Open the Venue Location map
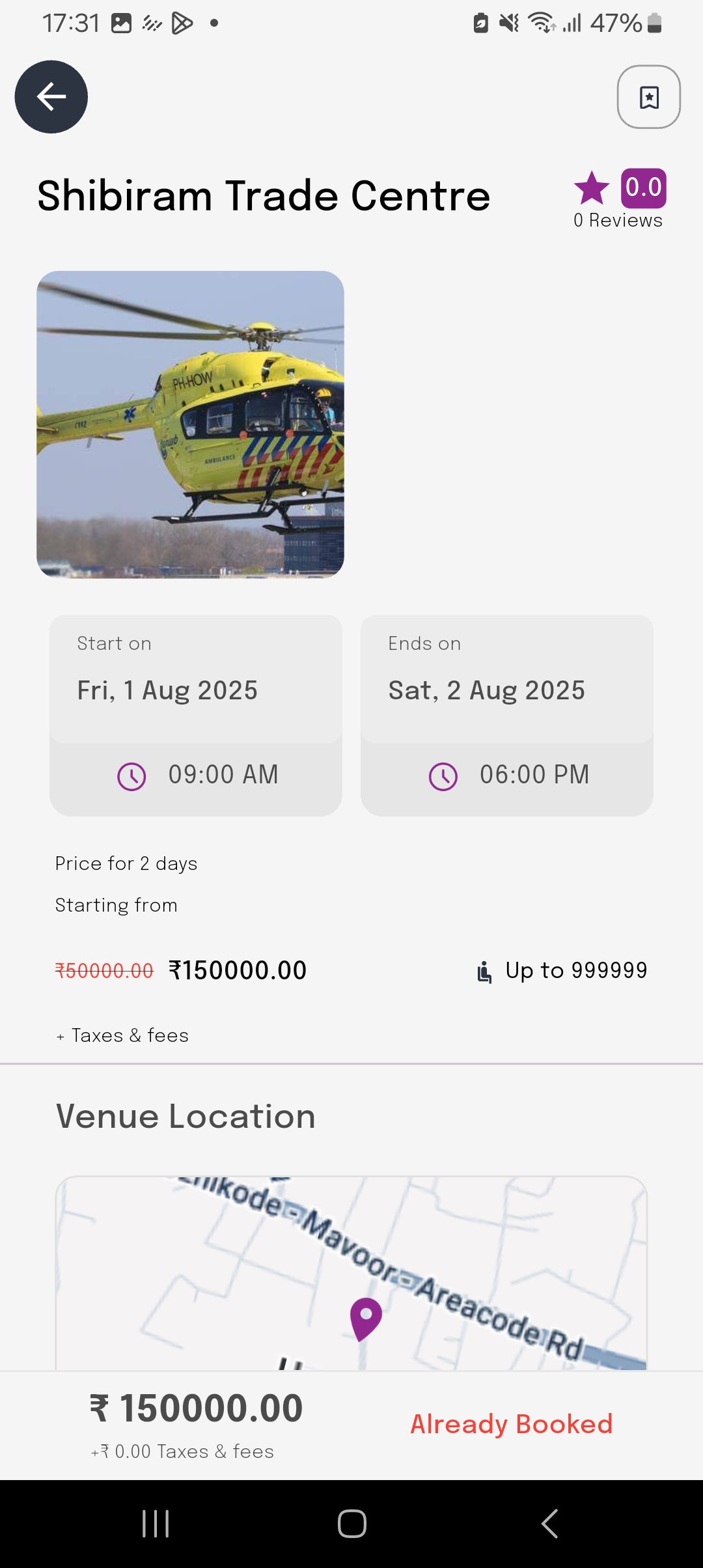 click(x=351, y=1273)
